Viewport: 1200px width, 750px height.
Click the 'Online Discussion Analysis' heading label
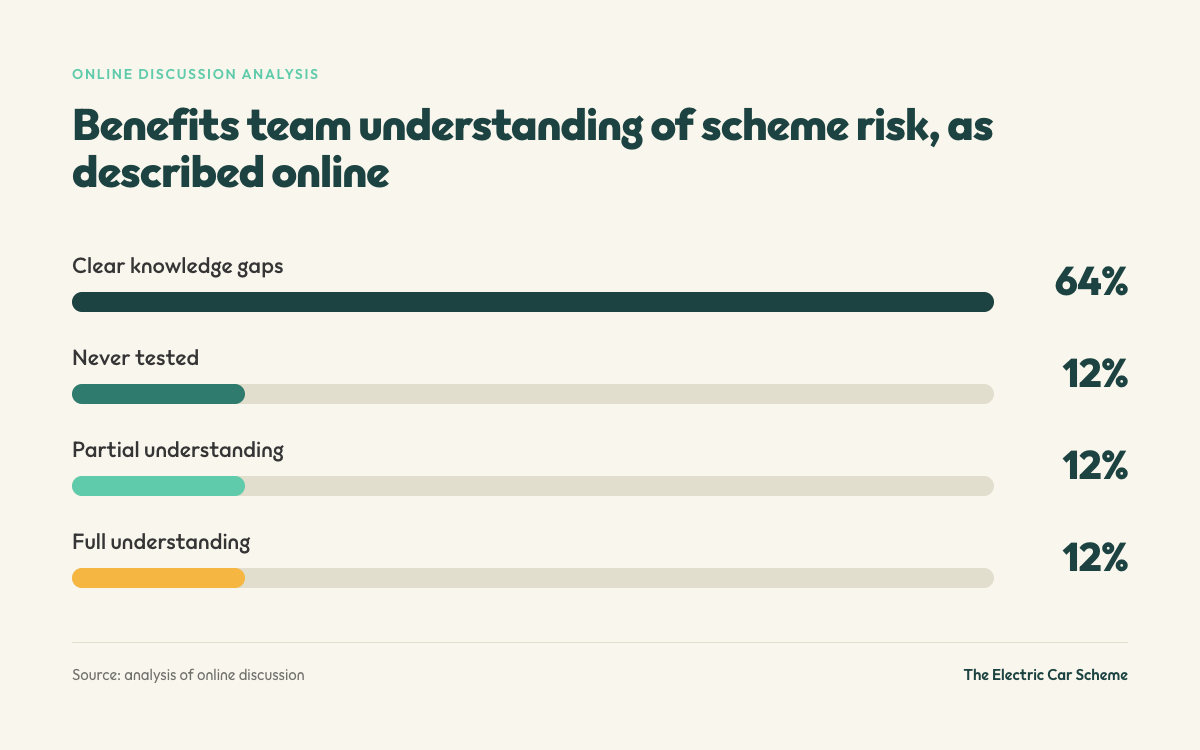[196, 74]
